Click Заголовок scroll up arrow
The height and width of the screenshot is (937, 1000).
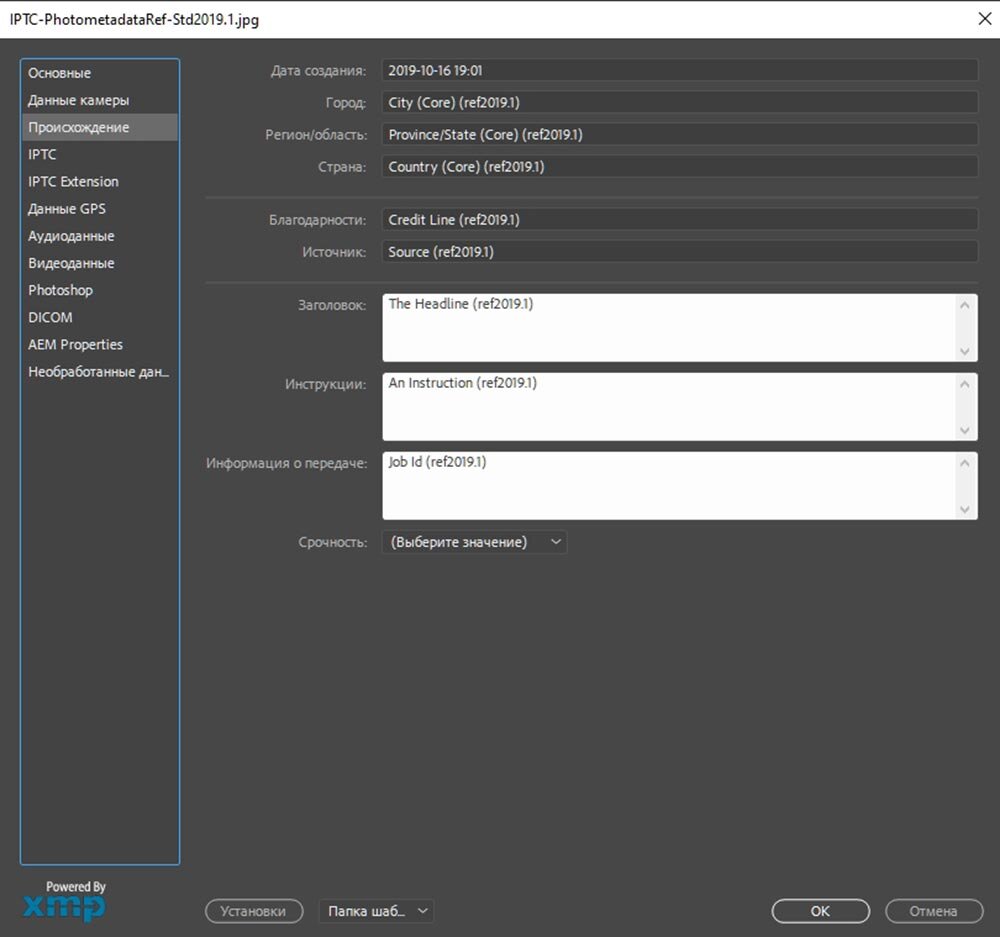[x=964, y=306]
